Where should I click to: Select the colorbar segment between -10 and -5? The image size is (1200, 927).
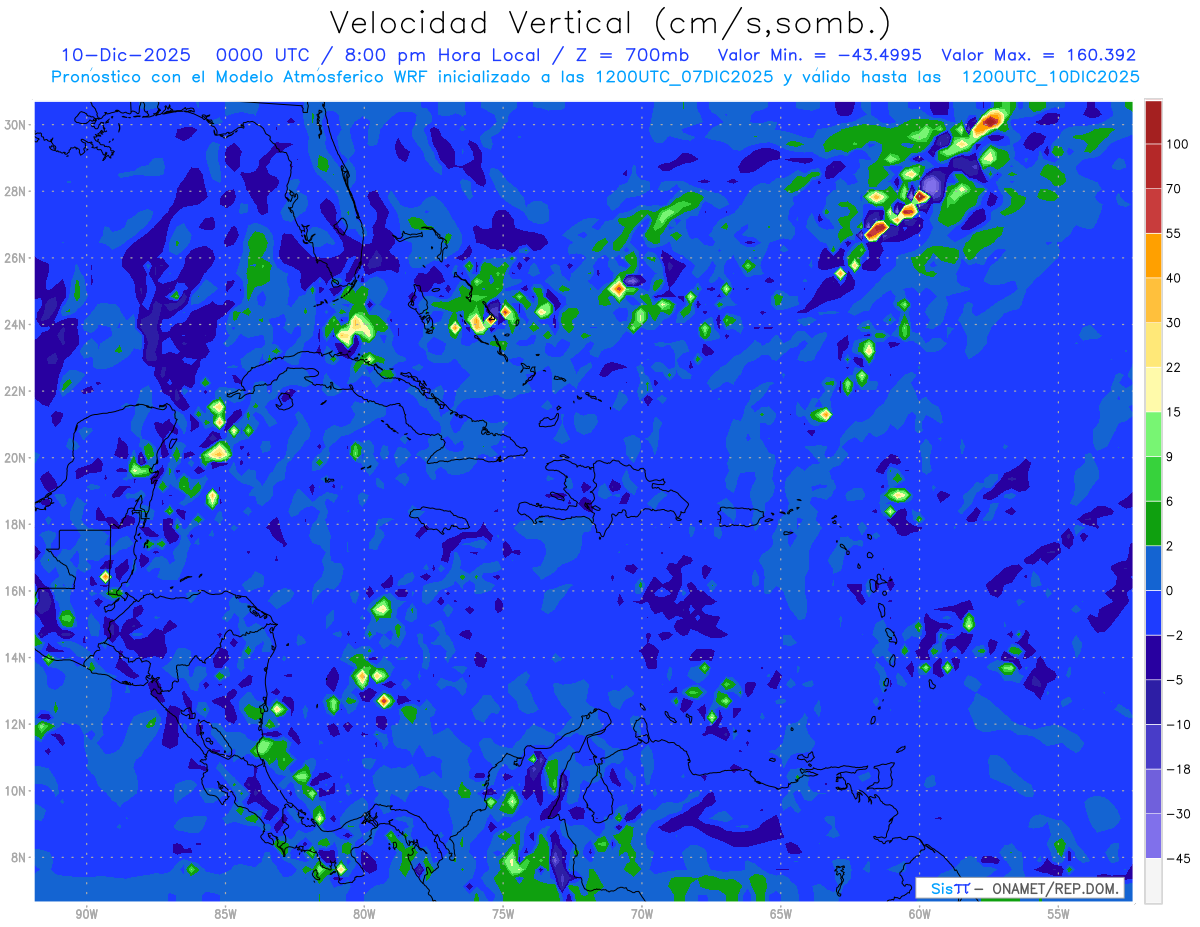click(x=1153, y=702)
